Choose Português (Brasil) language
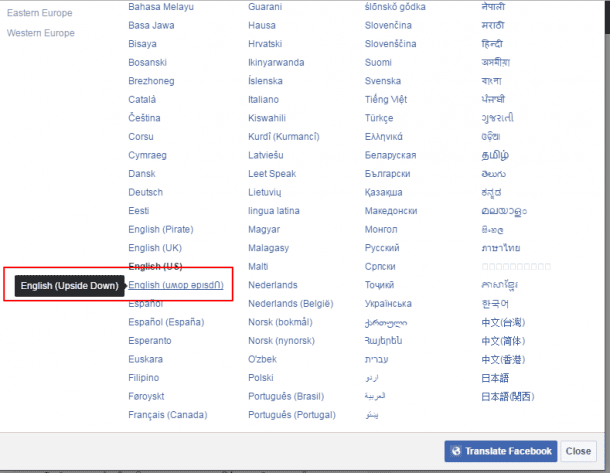 pyautogui.click(x=288, y=396)
